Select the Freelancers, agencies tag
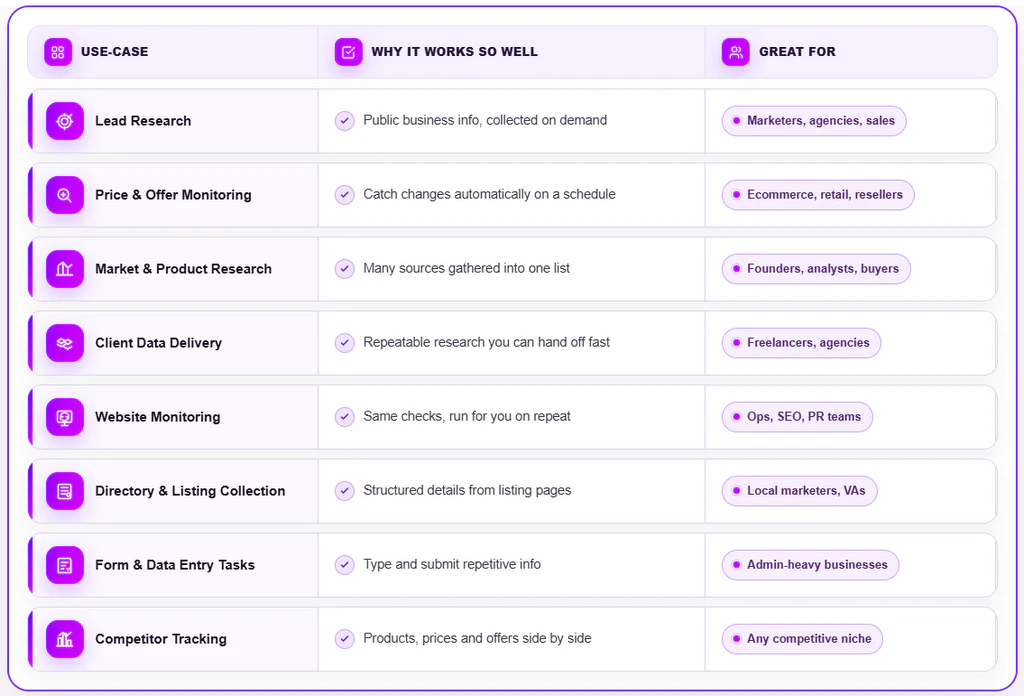Image resolution: width=1024 pixels, height=696 pixels. tap(801, 343)
